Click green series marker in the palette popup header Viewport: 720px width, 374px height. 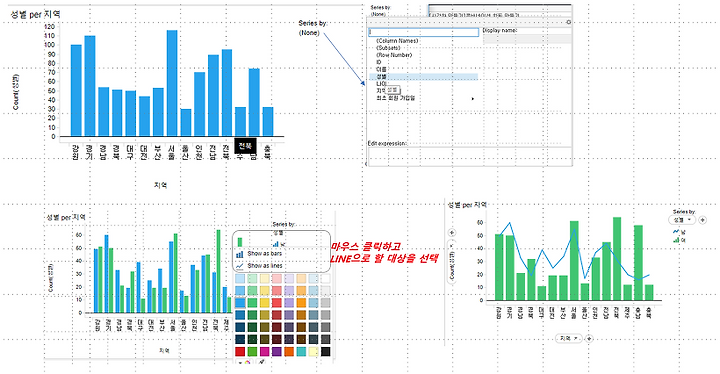(240, 242)
